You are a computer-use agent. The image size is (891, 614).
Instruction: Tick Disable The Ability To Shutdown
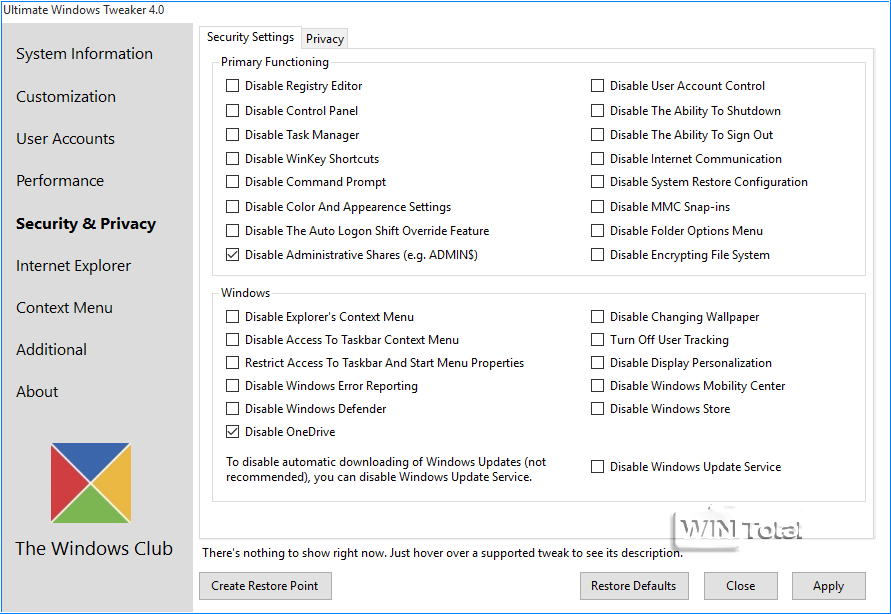[x=597, y=111]
